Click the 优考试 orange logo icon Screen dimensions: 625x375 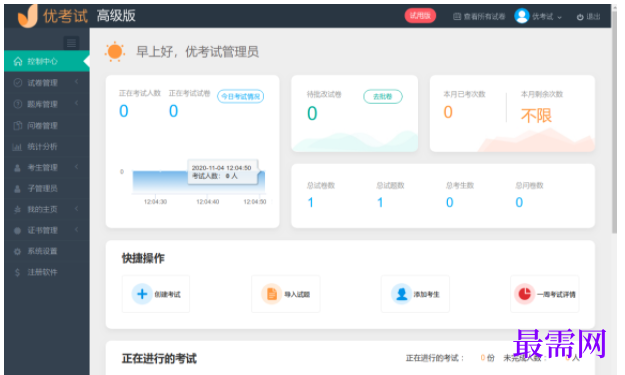click(x=28, y=16)
